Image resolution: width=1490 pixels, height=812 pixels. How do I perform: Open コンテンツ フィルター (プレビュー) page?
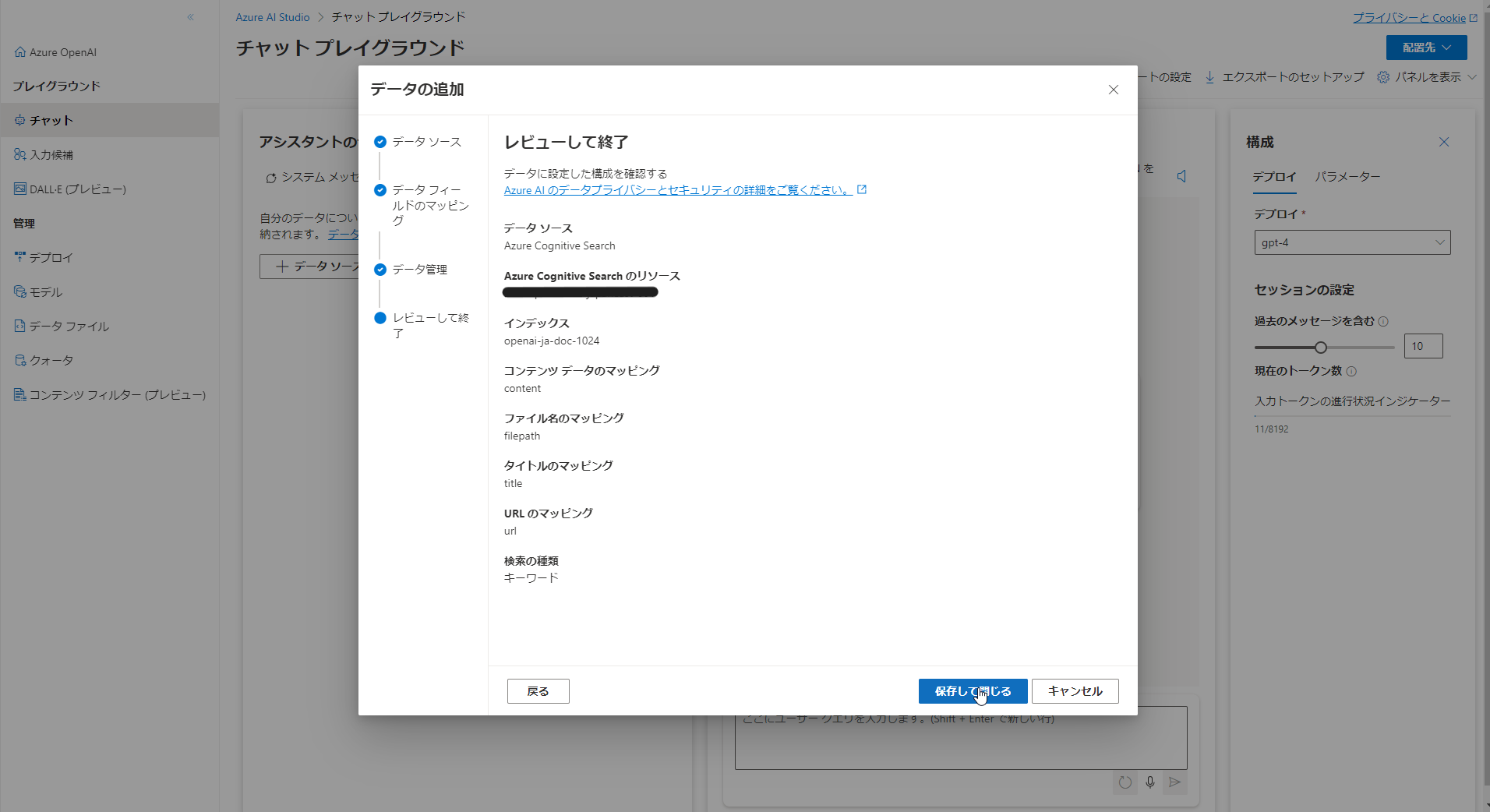109,394
